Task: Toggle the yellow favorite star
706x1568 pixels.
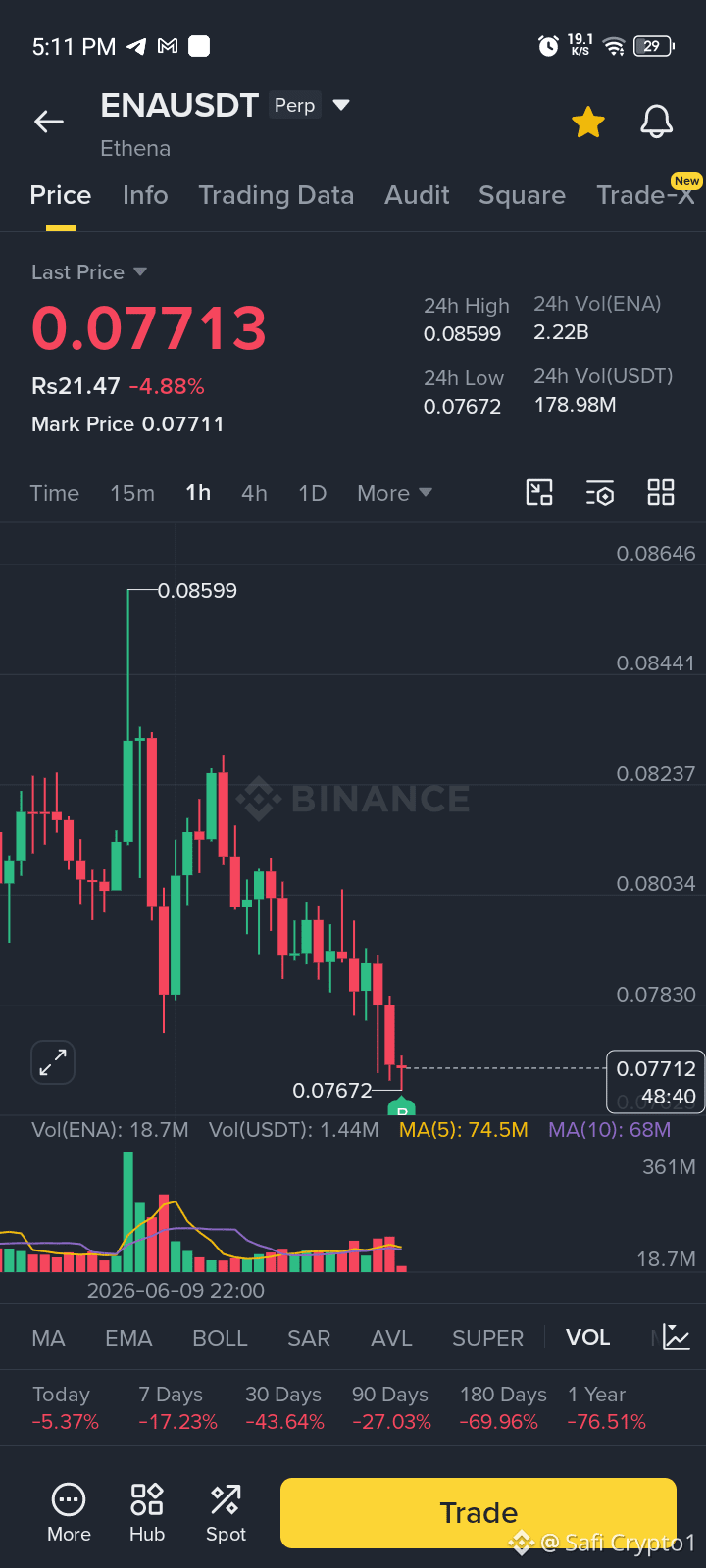Action: [588, 122]
